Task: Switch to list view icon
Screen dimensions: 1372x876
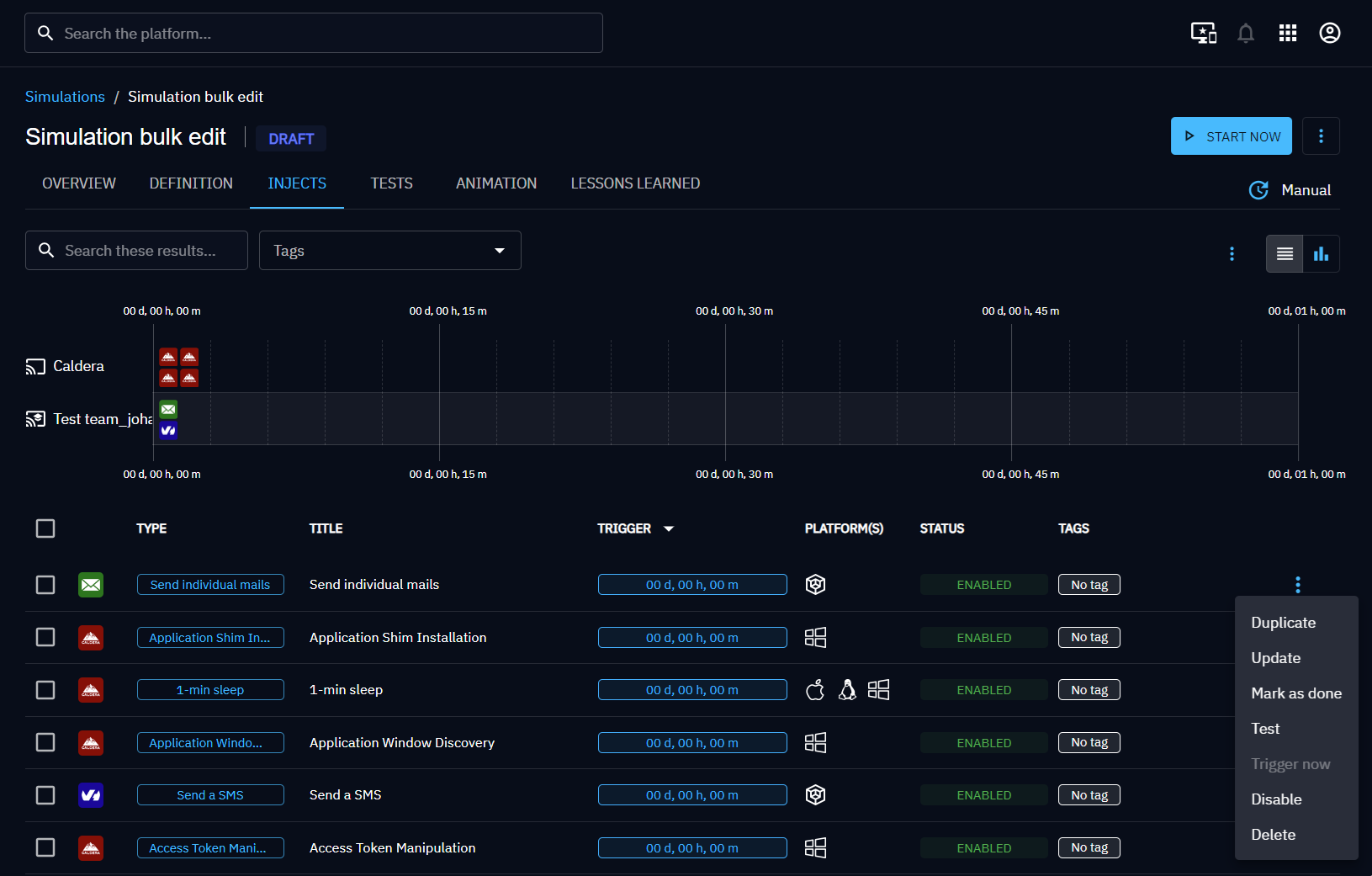Action: tap(1285, 254)
